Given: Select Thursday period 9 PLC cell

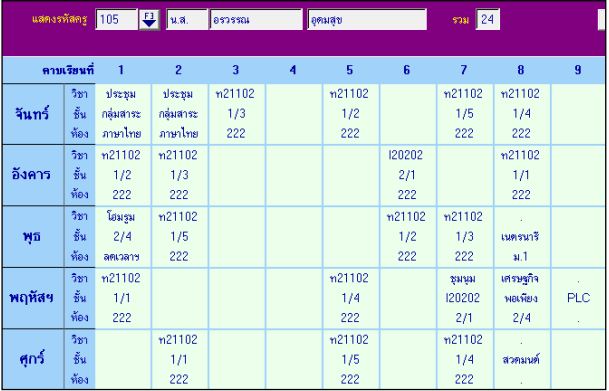Looking at the screenshot, I should (578, 298).
